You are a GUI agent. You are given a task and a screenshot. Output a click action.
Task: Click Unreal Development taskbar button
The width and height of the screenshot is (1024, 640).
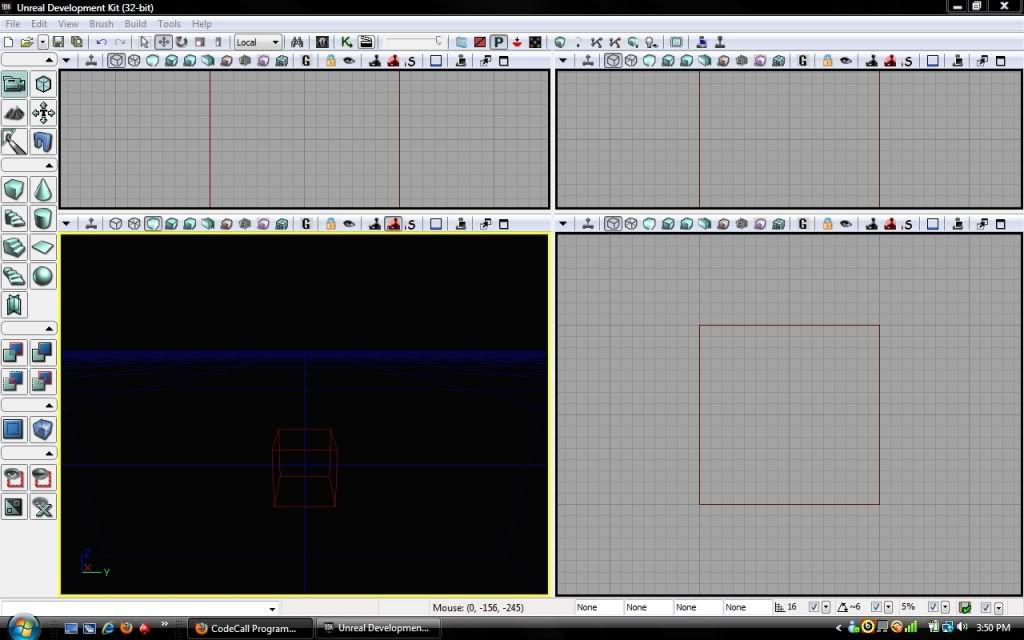pos(379,628)
